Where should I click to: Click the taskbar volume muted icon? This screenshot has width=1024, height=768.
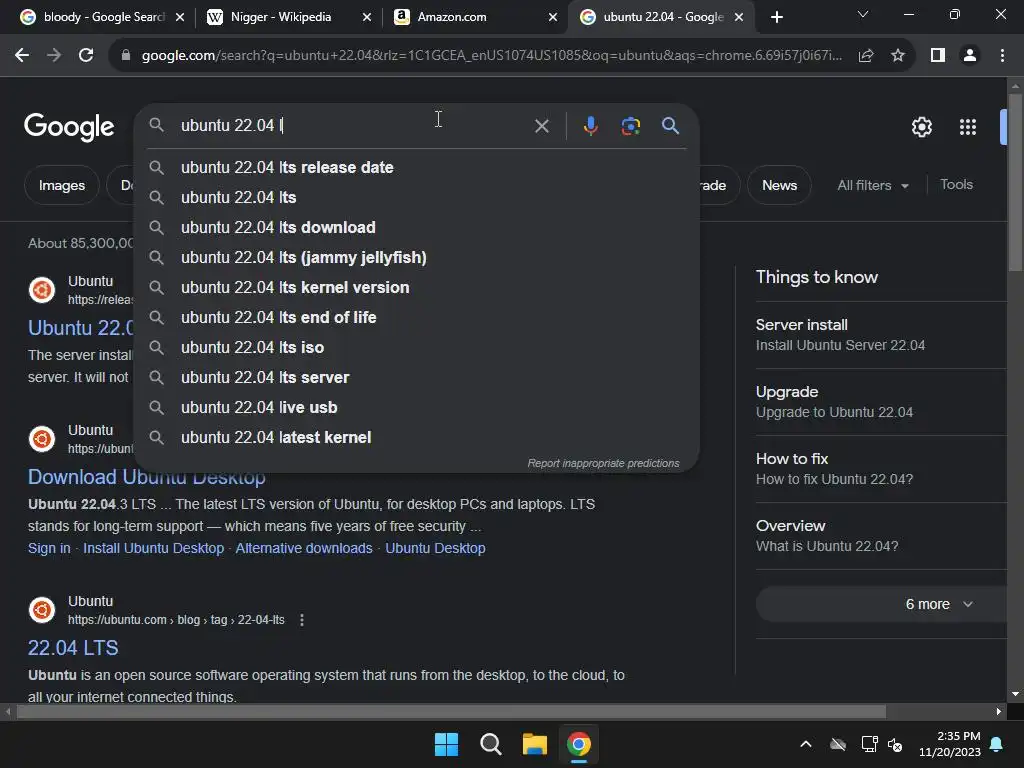(895, 744)
